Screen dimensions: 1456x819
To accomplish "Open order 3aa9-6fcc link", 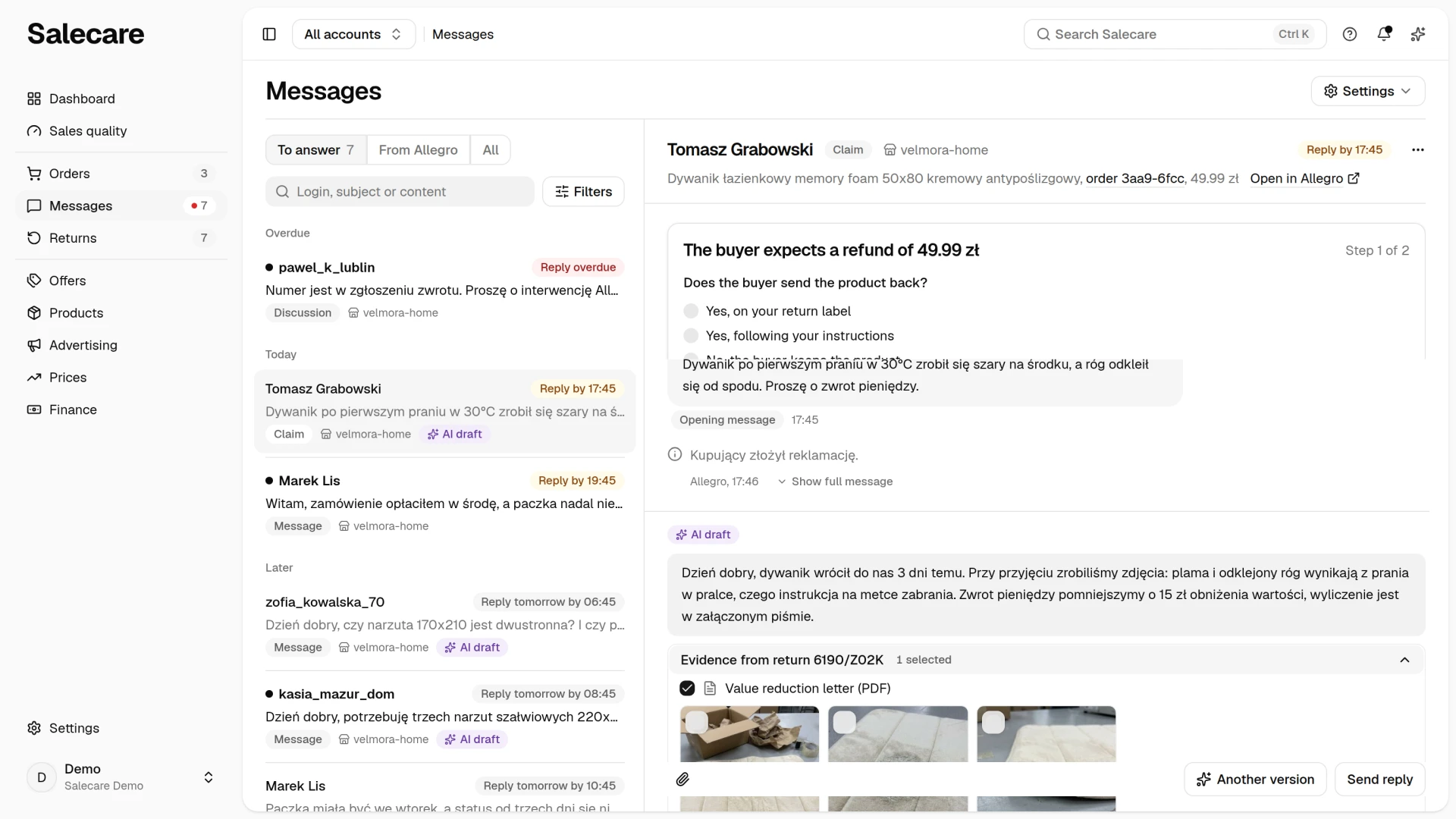I will tap(1134, 179).
